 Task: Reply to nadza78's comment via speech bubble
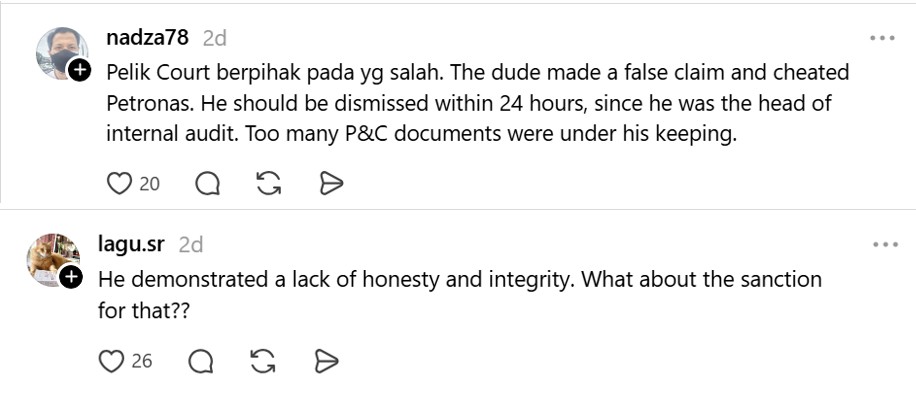[x=207, y=184]
